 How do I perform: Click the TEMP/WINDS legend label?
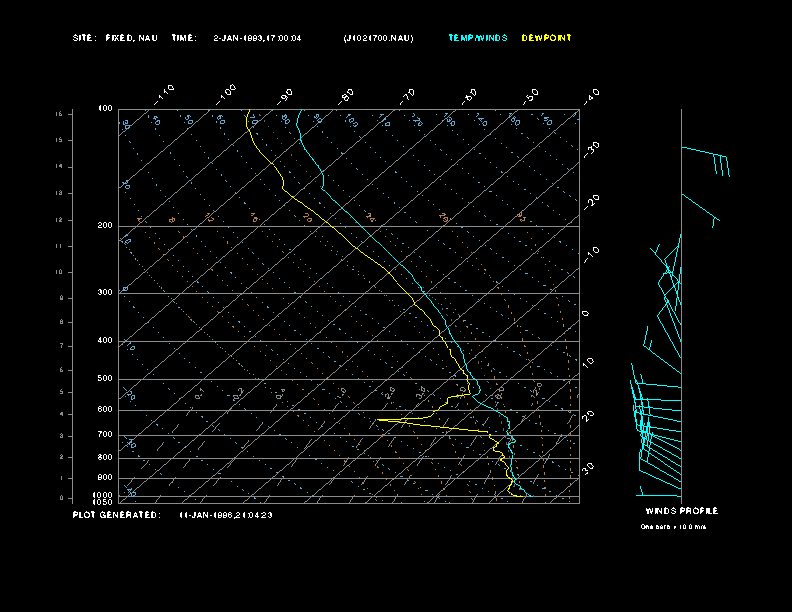(477, 38)
